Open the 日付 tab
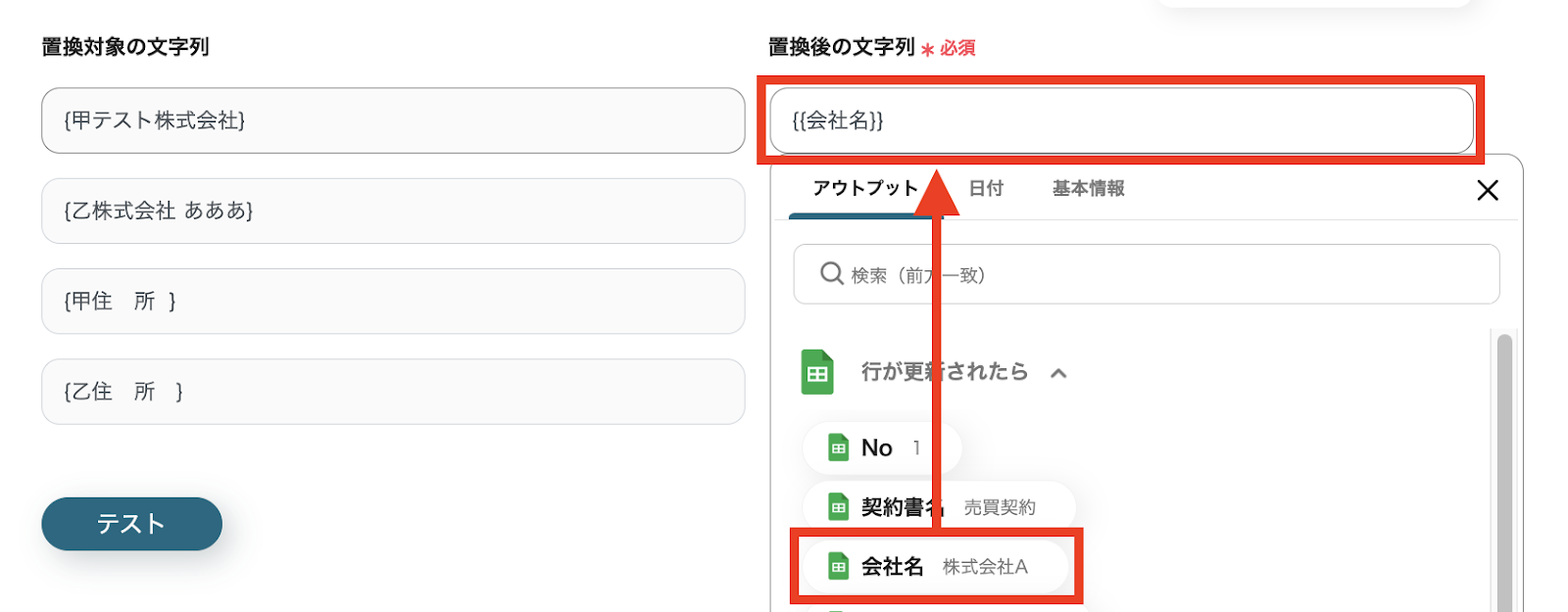Viewport: 1568px width, 612px height. (986, 188)
